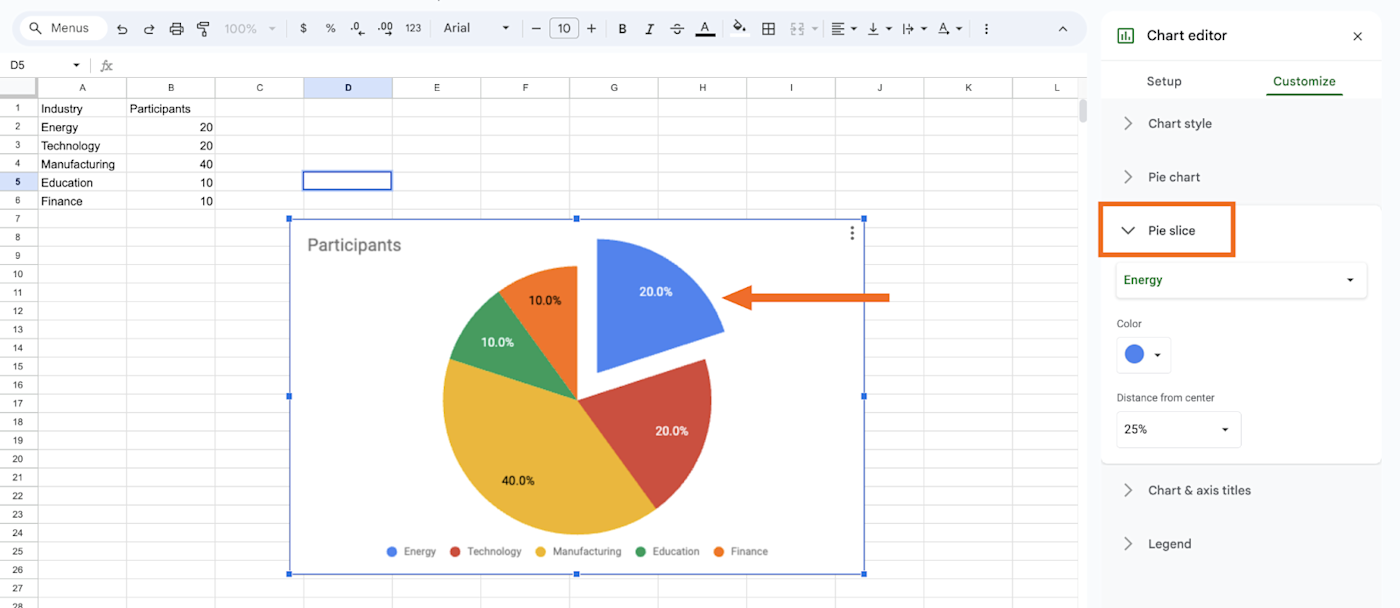Select cell A1 containing Industry

82,108
